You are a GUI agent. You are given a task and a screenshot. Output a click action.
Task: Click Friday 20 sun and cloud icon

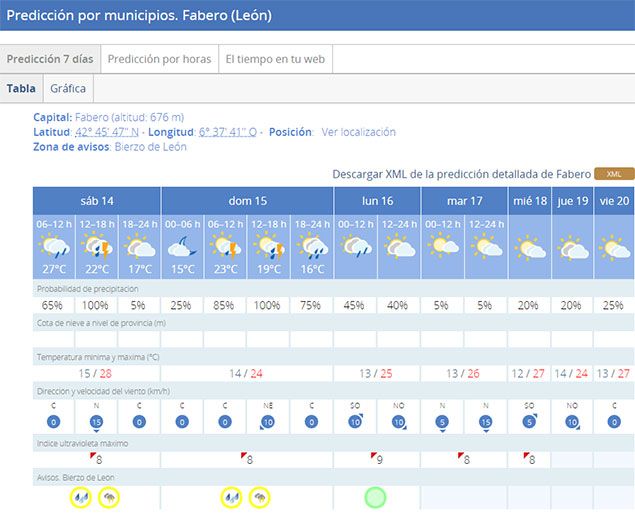[x=614, y=246]
